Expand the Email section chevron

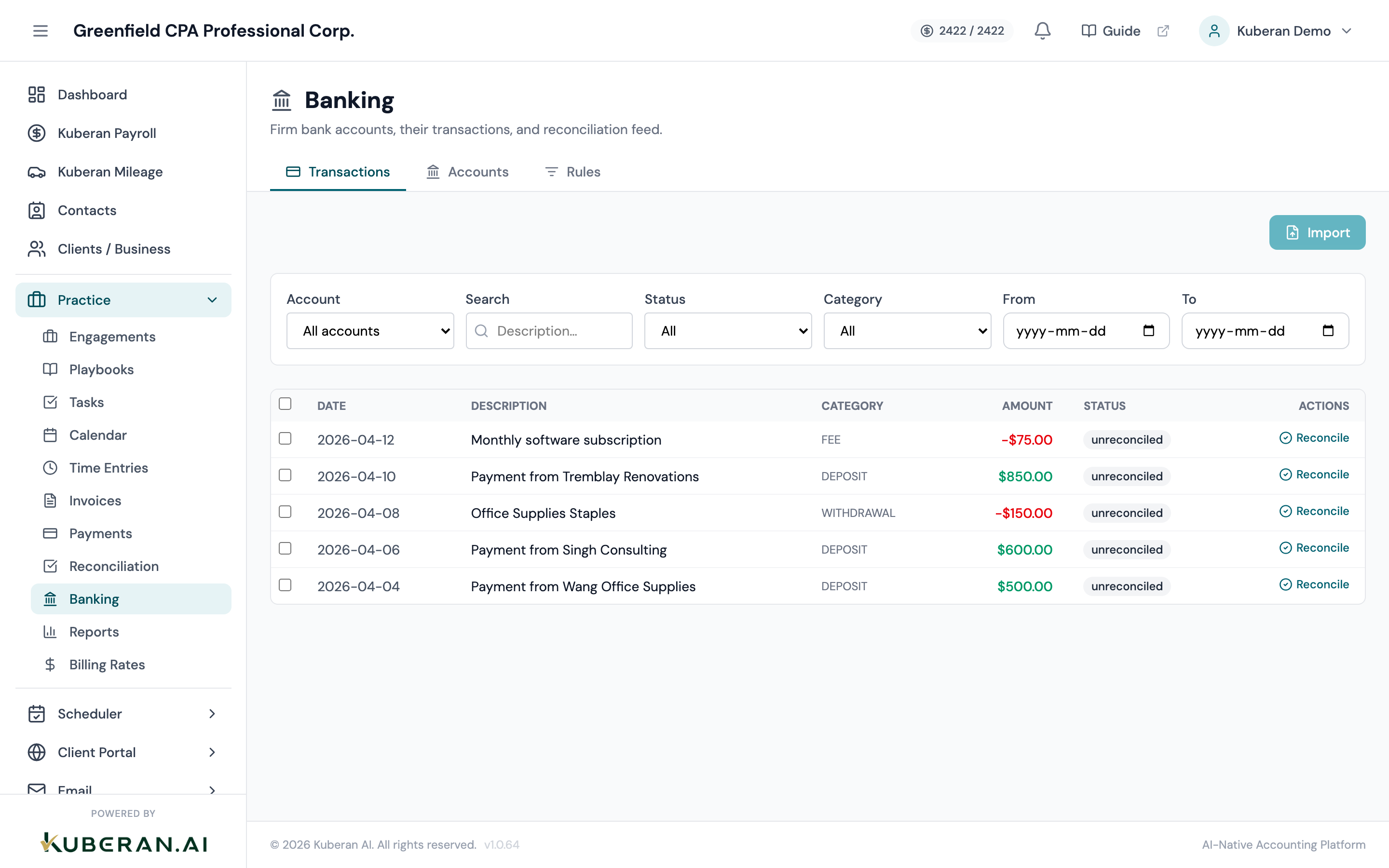pos(212,790)
